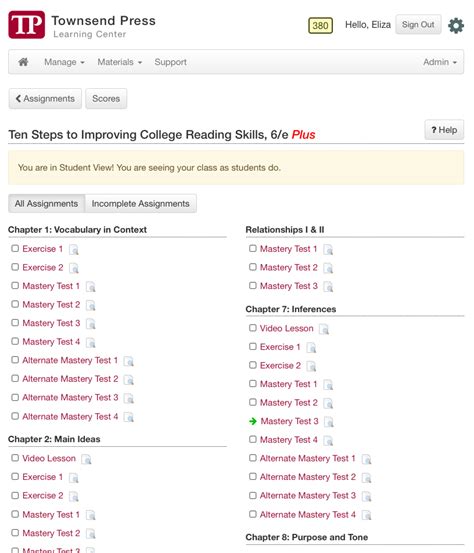Switch to Incomplete Assignments tab

141,203
